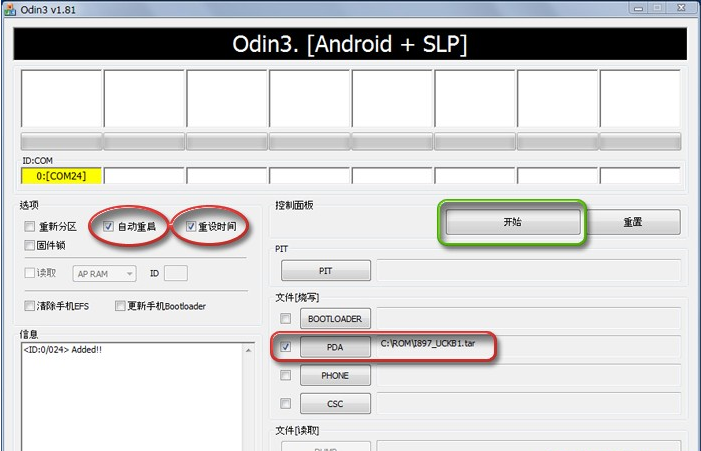Uncheck the box beside PDA button

285,347
